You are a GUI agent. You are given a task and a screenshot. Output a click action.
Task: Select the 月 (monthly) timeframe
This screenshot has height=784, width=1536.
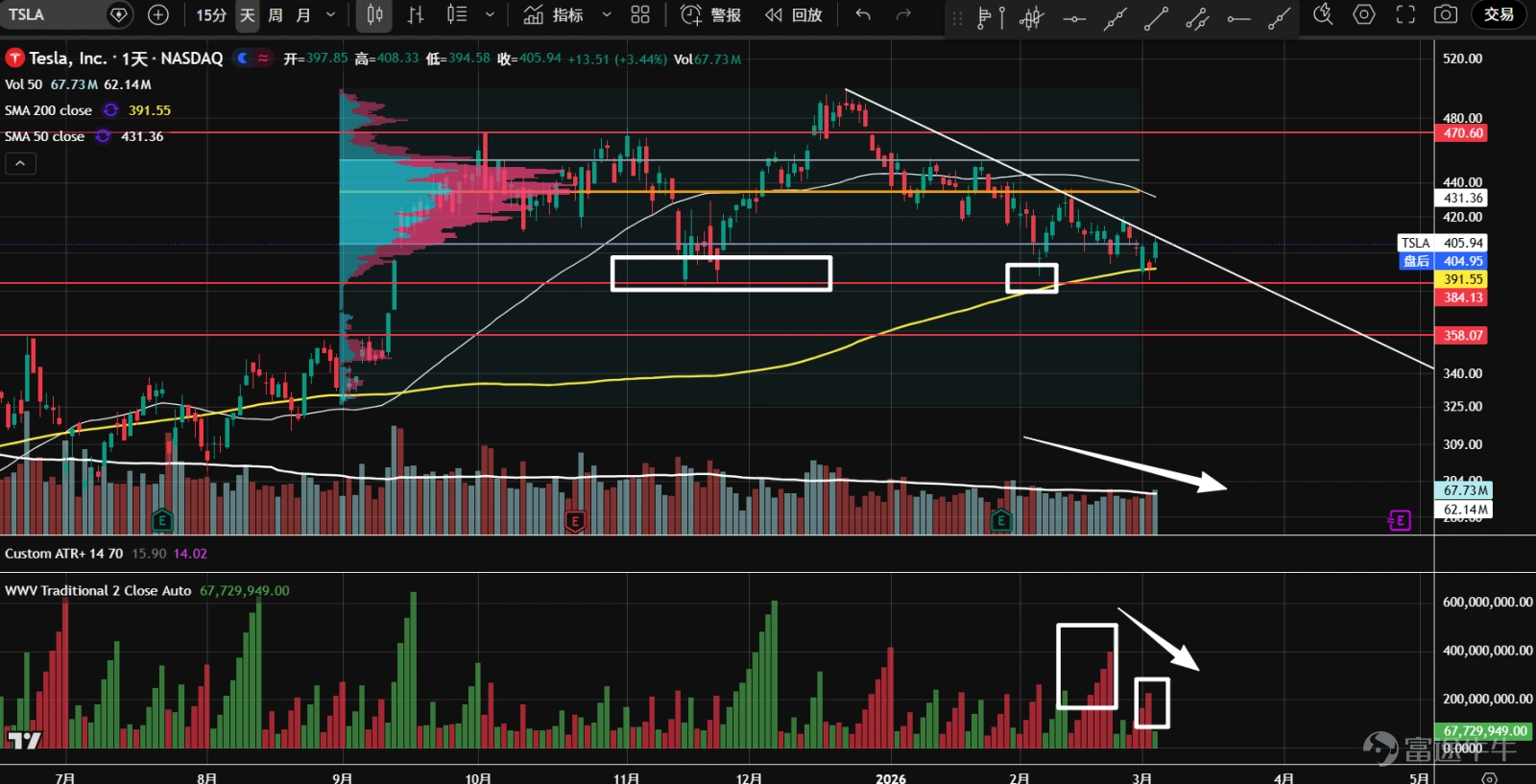303,15
